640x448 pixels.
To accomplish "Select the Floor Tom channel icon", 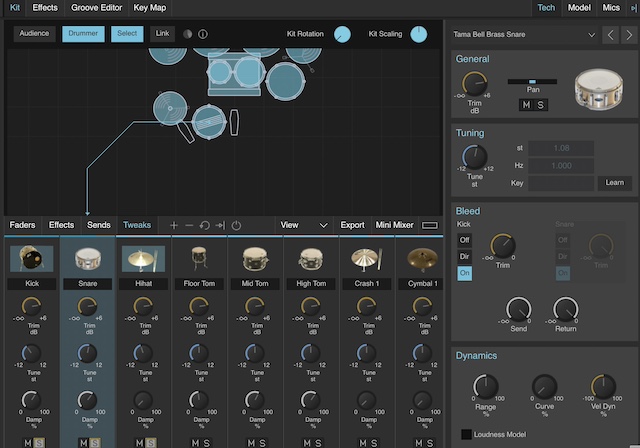I will pyautogui.click(x=198, y=260).
